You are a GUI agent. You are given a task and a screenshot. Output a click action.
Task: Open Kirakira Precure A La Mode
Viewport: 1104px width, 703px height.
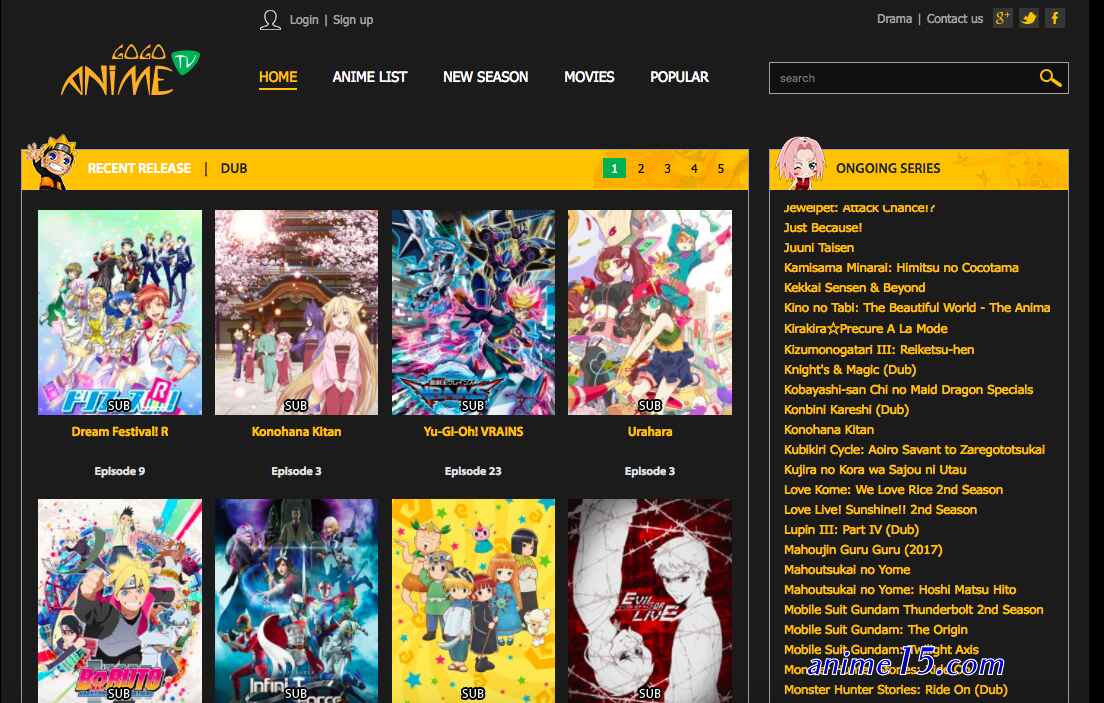pos(865,328)
